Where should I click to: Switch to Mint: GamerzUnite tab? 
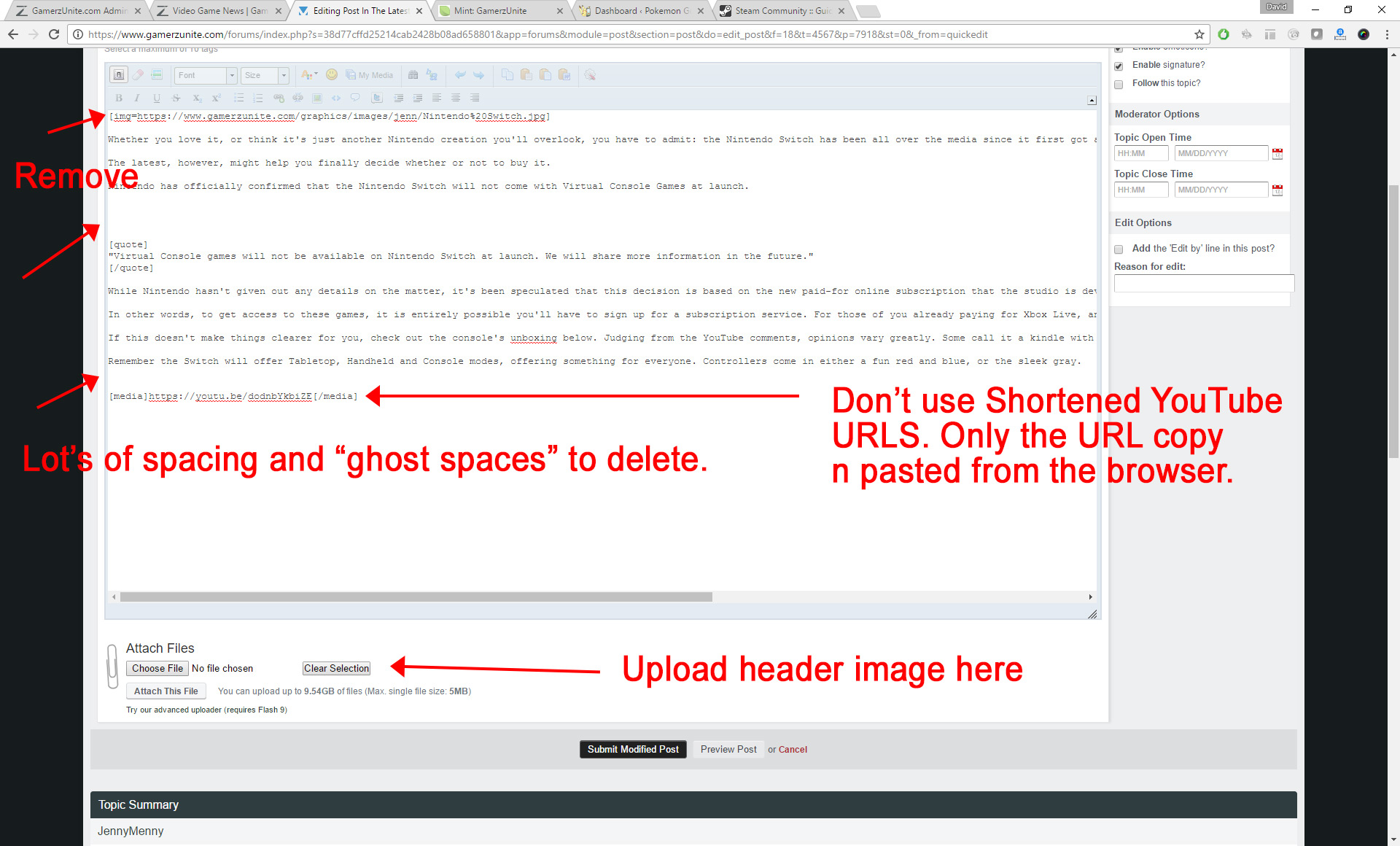pyautogui.click(x=500, y=11)
